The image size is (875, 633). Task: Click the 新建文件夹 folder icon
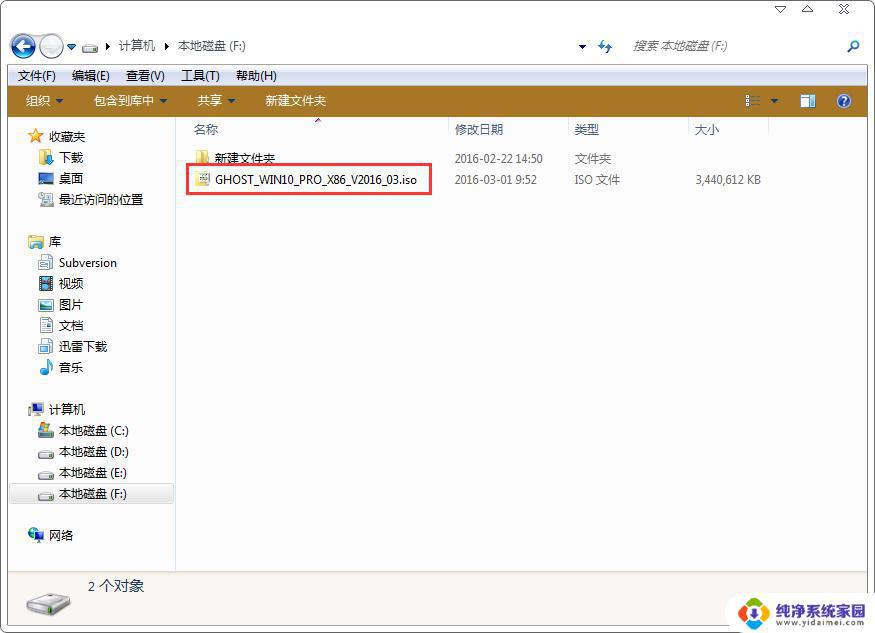[202, 158]
